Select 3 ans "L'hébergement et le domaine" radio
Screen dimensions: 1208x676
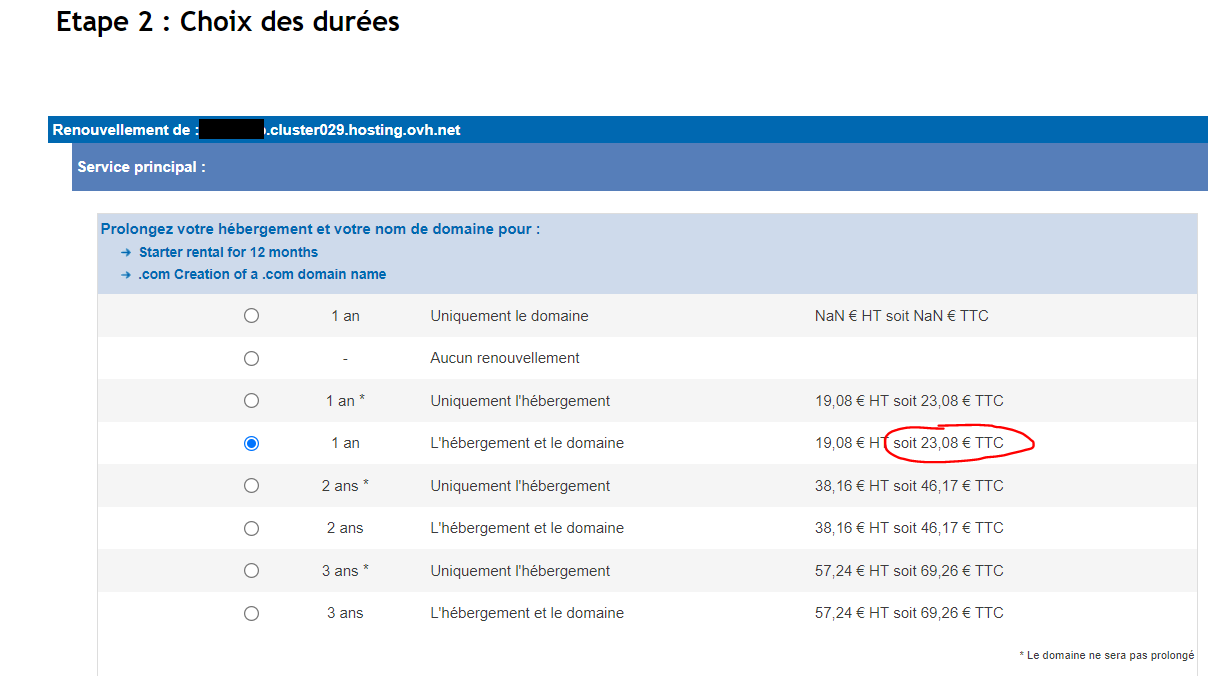pos(251,613)
